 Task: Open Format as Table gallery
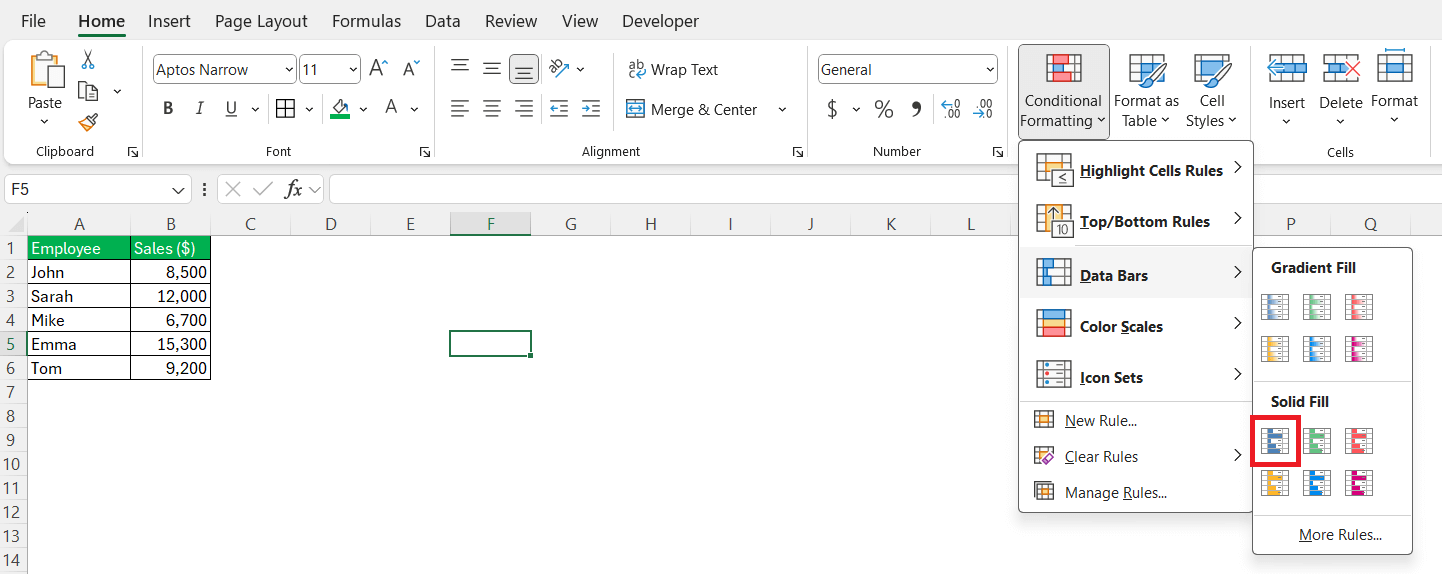1146,91
